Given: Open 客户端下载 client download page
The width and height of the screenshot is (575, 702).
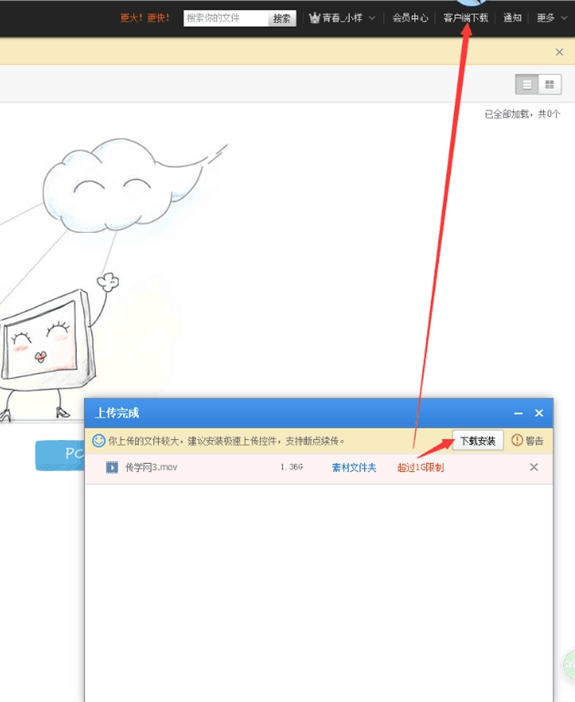Looking at the screenshot, I should click(x=466, y=18).
